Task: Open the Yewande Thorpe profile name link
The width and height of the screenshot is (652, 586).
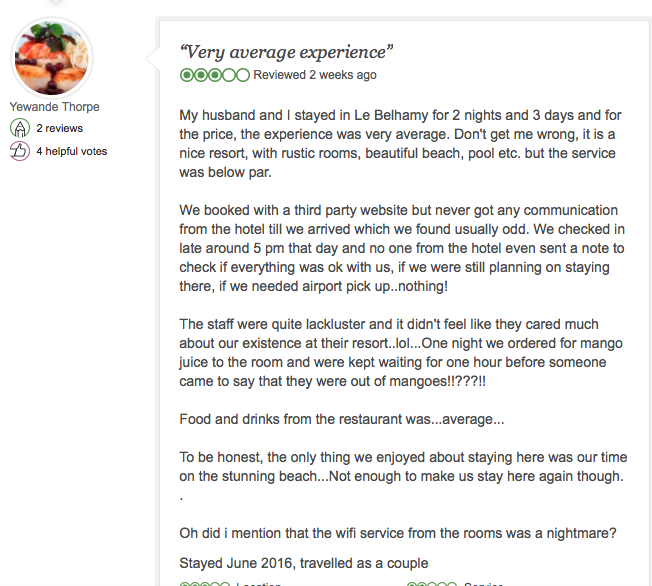Action: tap(55, 107)
